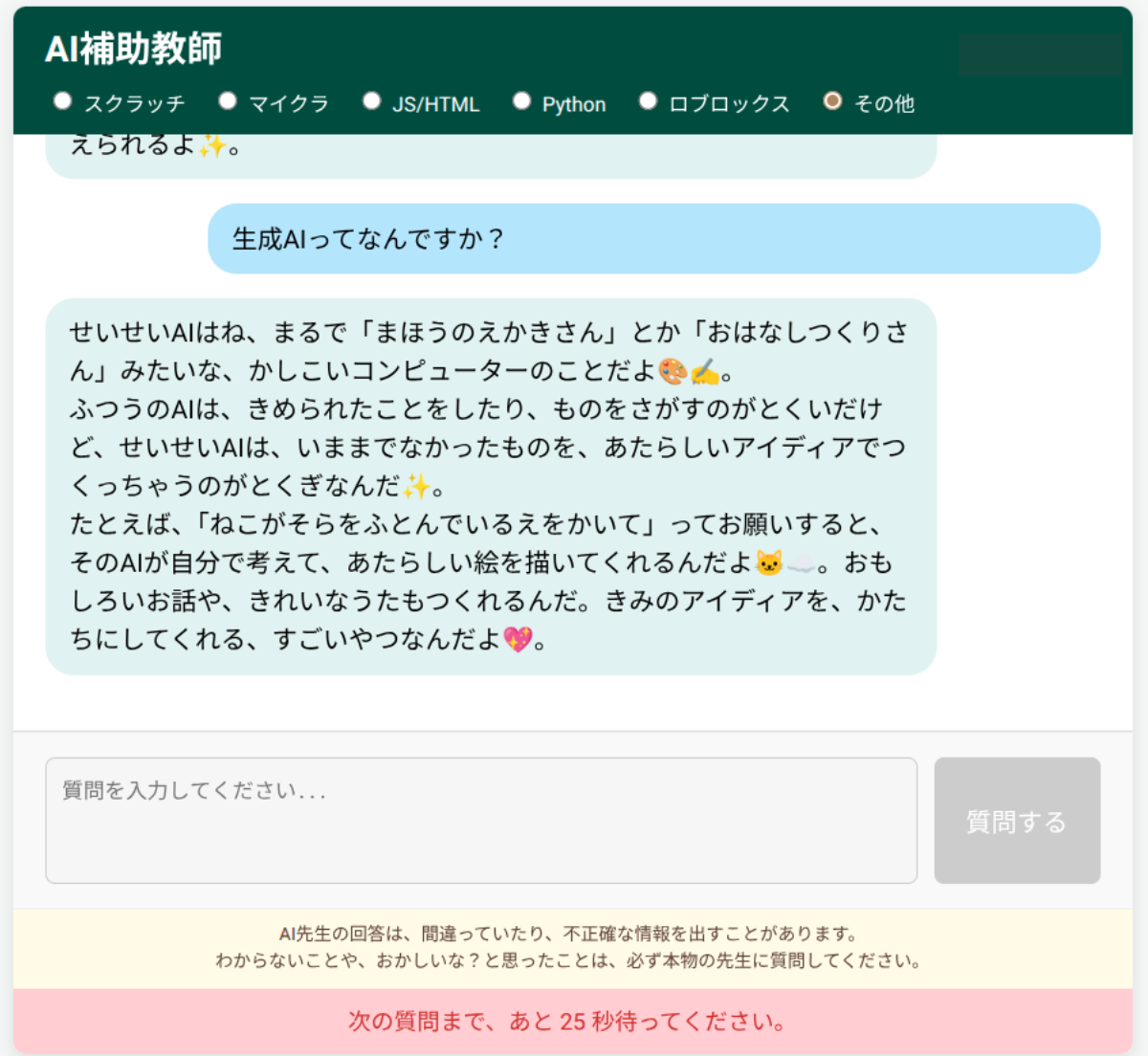Click the 質問する submit button
The image size is (1148, 1056).
[1017, 821]
